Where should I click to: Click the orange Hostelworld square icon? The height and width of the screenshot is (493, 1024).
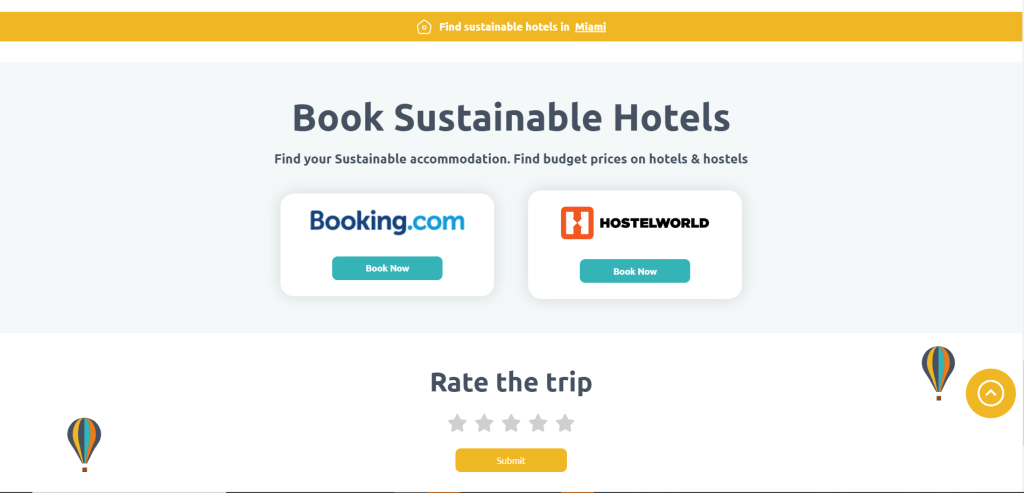[577, 223]
